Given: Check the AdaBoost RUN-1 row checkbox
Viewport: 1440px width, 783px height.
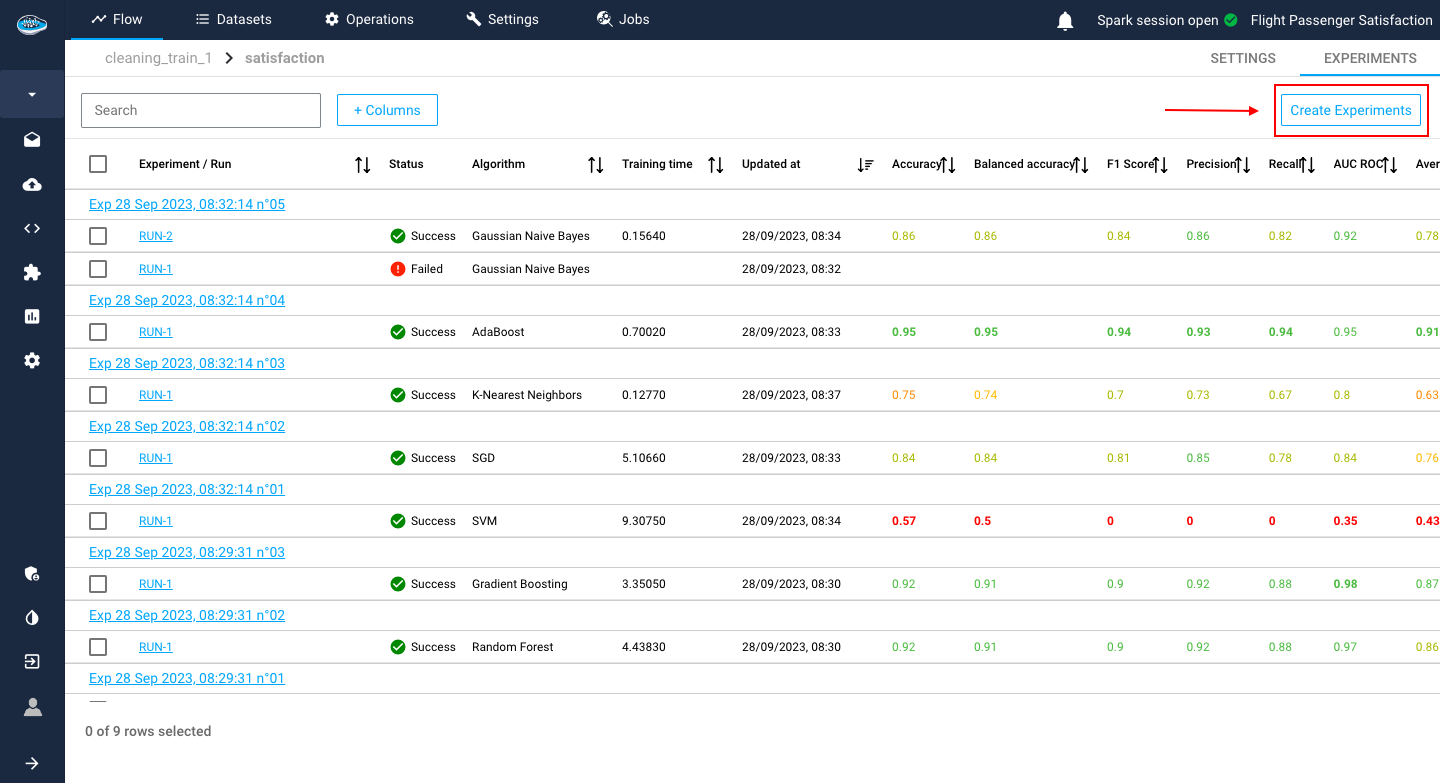Looking at the screenshot, I should coord(98,332).
